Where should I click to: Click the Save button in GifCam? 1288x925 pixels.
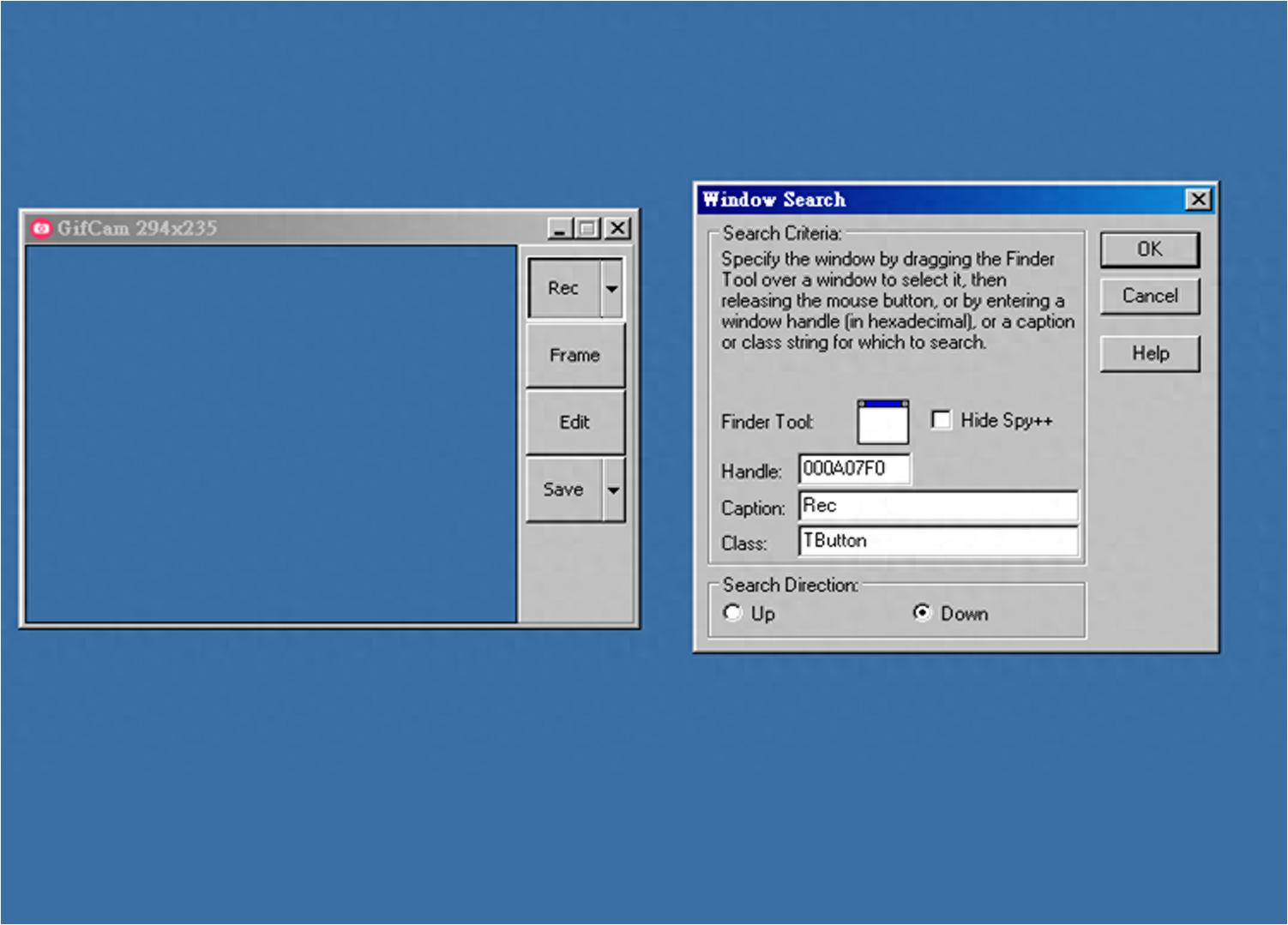(x=564, y=490)
